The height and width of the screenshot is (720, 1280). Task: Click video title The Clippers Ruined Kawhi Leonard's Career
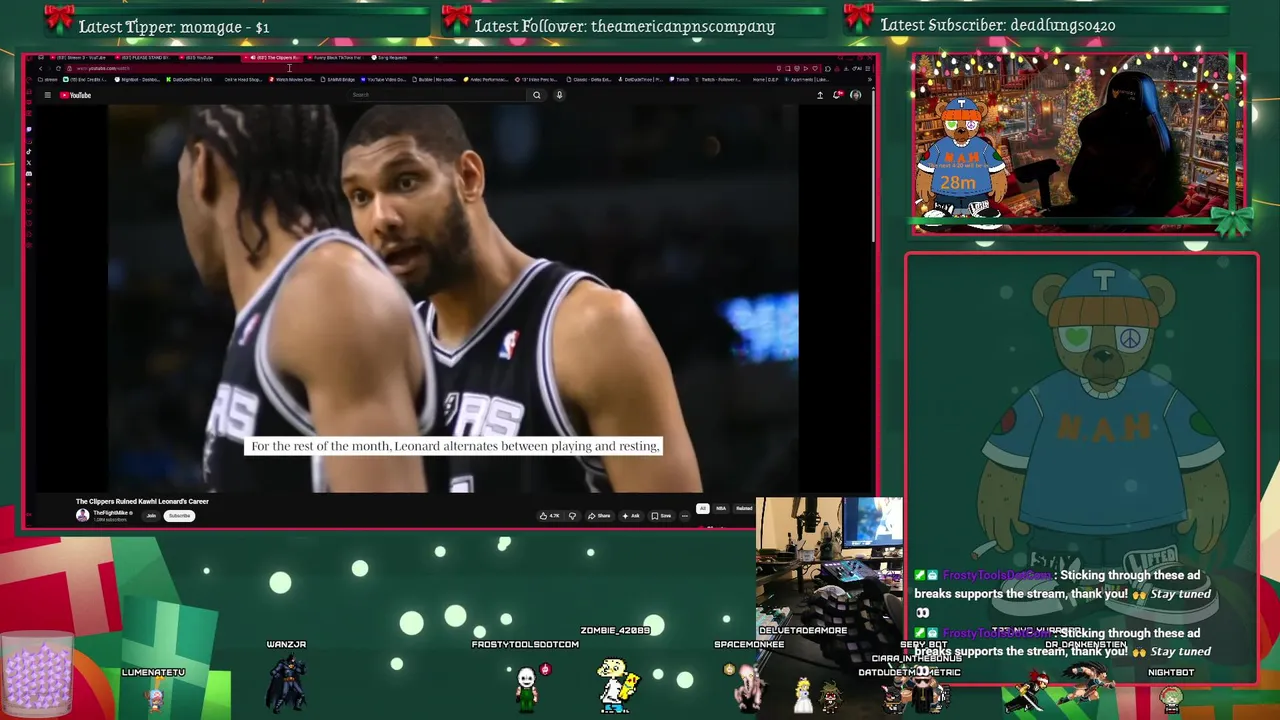click(x=142, y=501)
